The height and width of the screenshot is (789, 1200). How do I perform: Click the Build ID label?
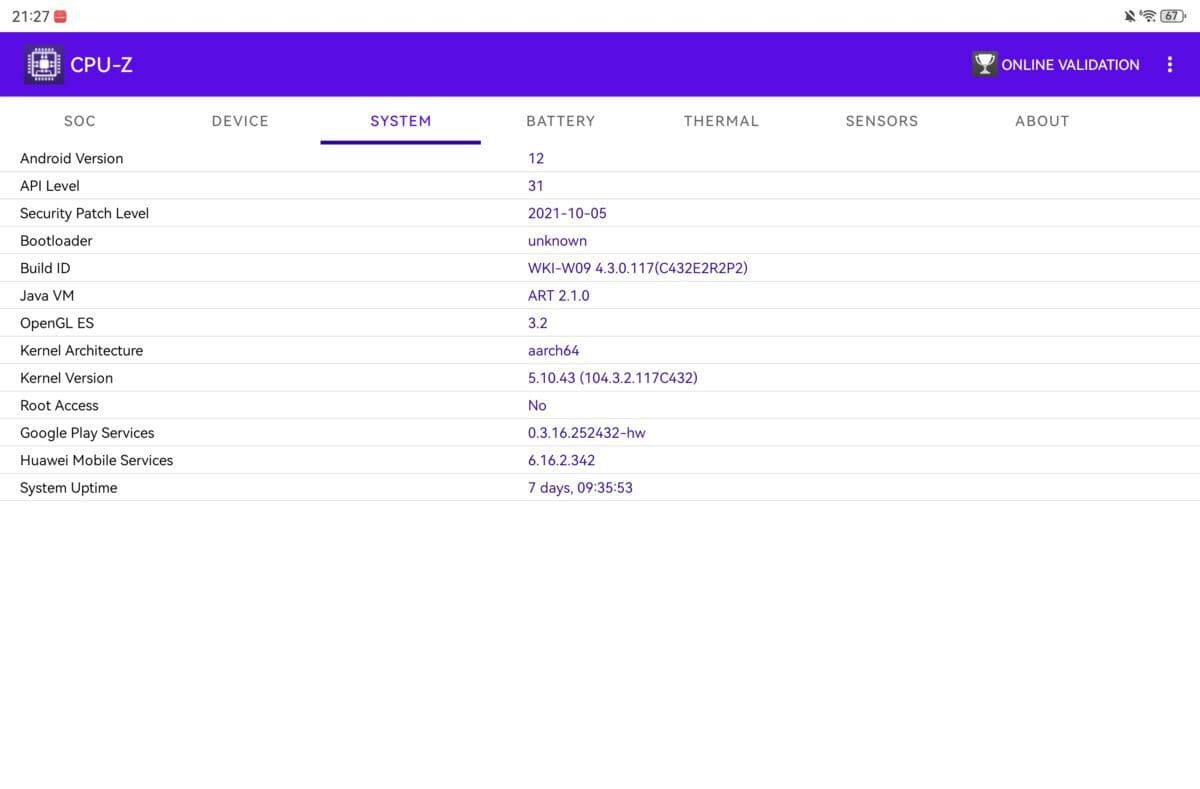pos(45,268)
